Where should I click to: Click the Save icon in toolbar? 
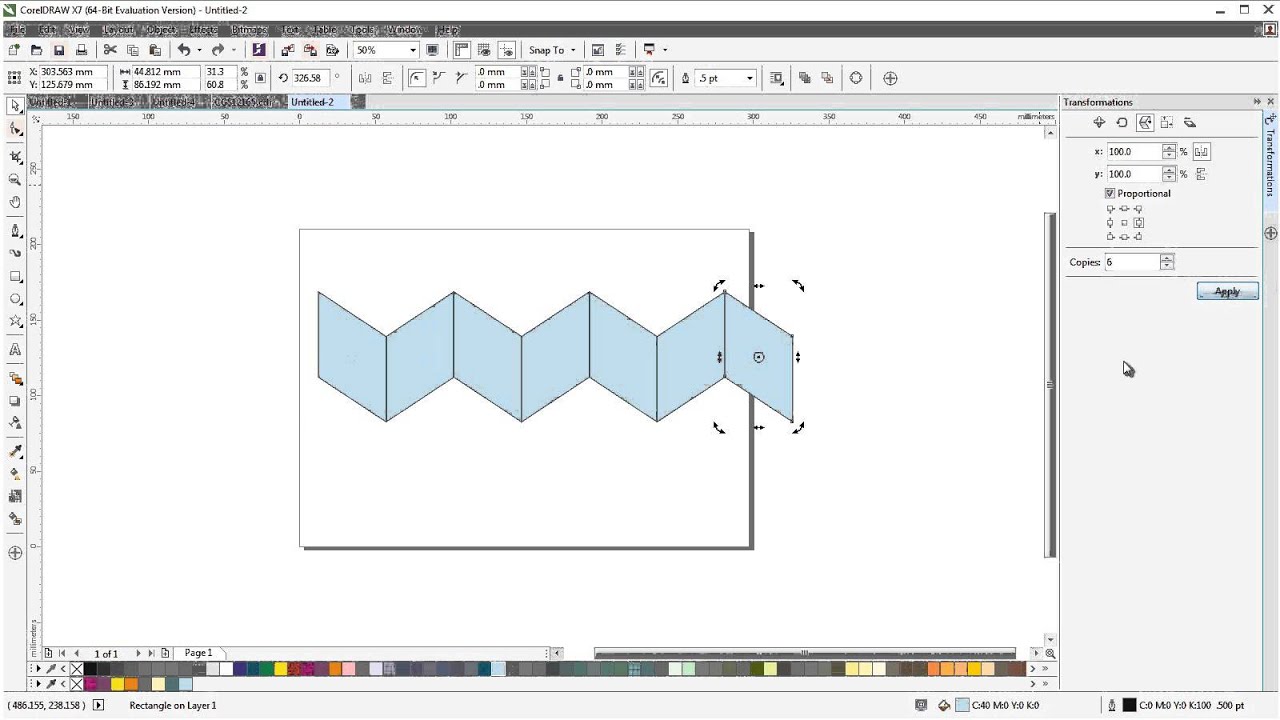click(59, 50)
